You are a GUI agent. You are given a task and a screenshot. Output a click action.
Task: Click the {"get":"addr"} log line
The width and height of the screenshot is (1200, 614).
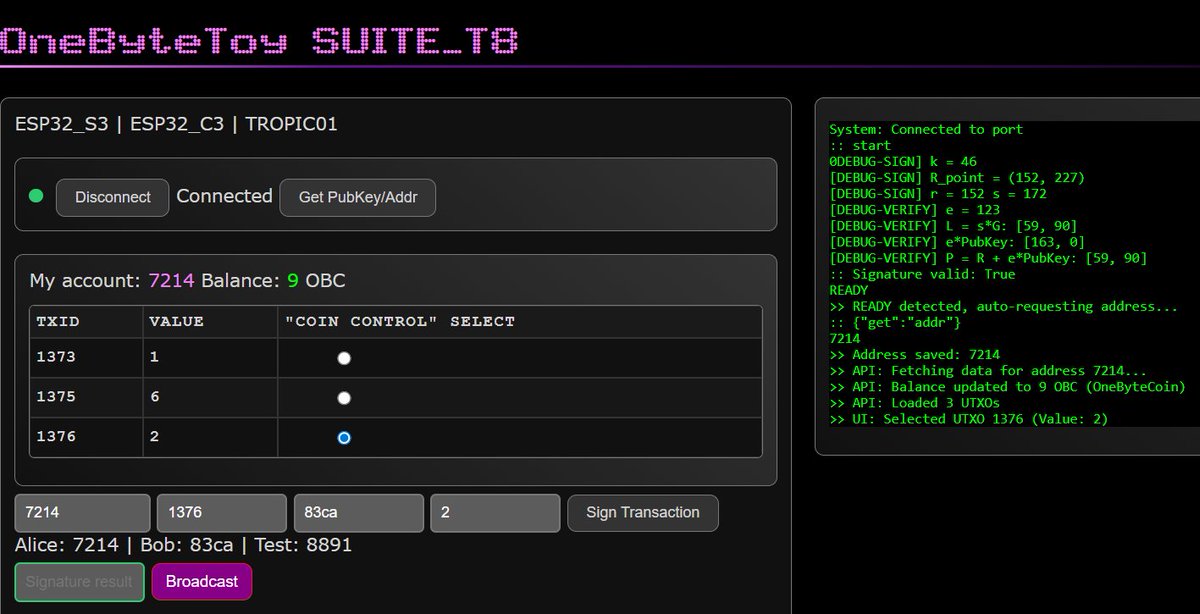coord(895,322)
